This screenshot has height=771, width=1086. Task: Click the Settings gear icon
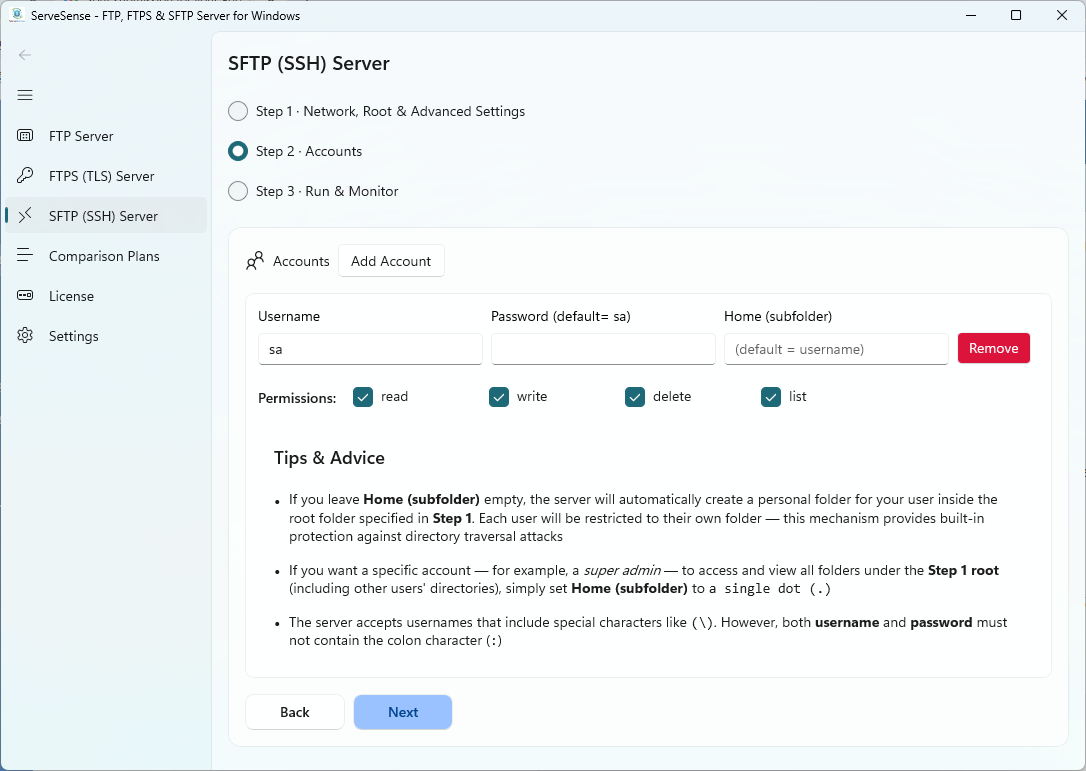click(25, 336)
